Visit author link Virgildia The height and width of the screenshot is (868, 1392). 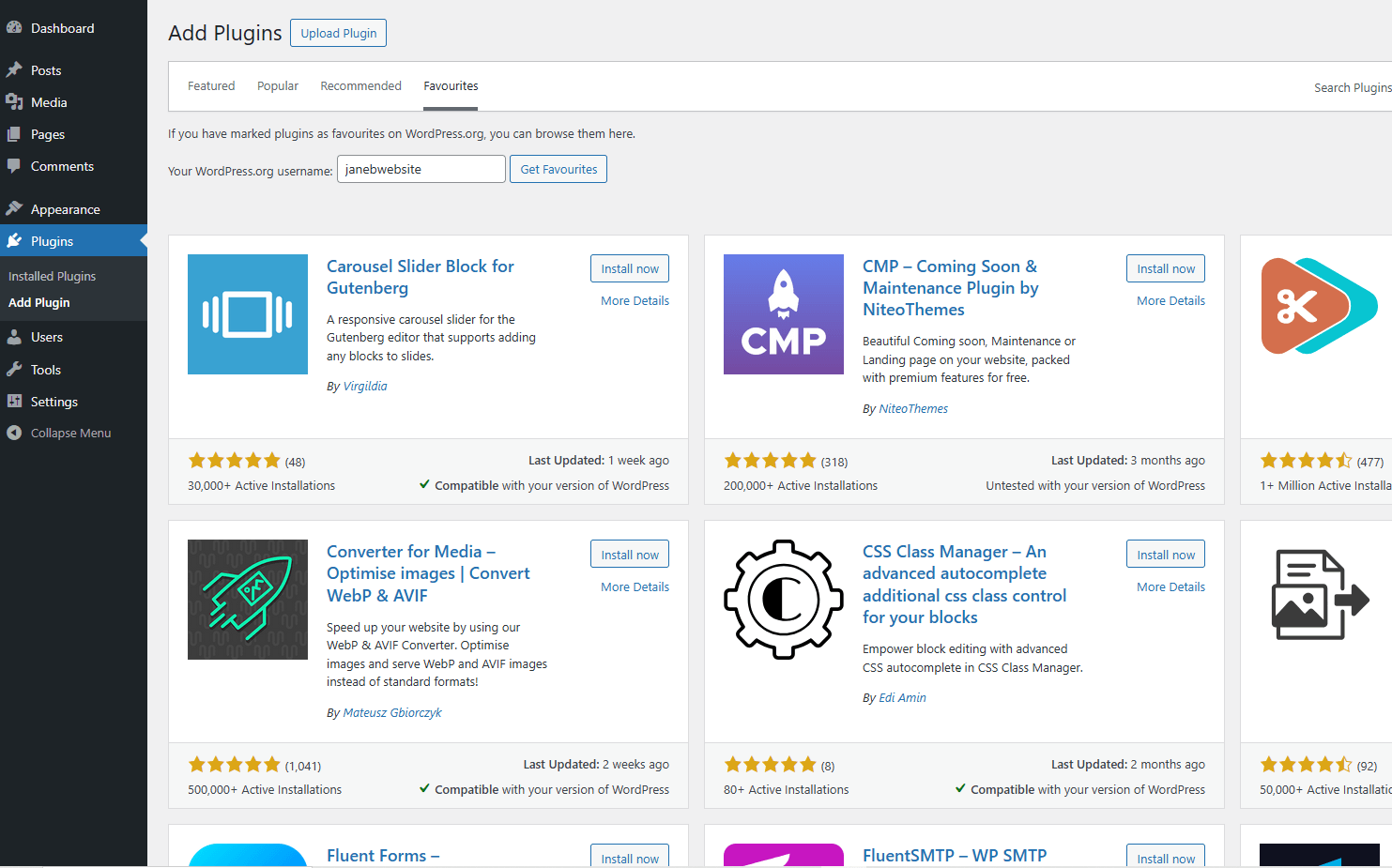[x=365, y=386]
